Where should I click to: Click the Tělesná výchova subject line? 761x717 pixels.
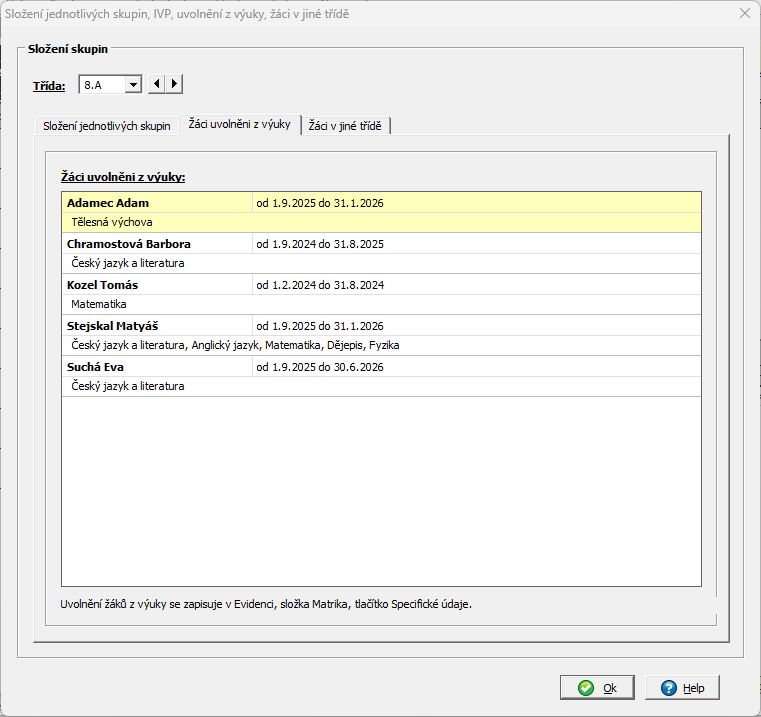coord(112,222)
